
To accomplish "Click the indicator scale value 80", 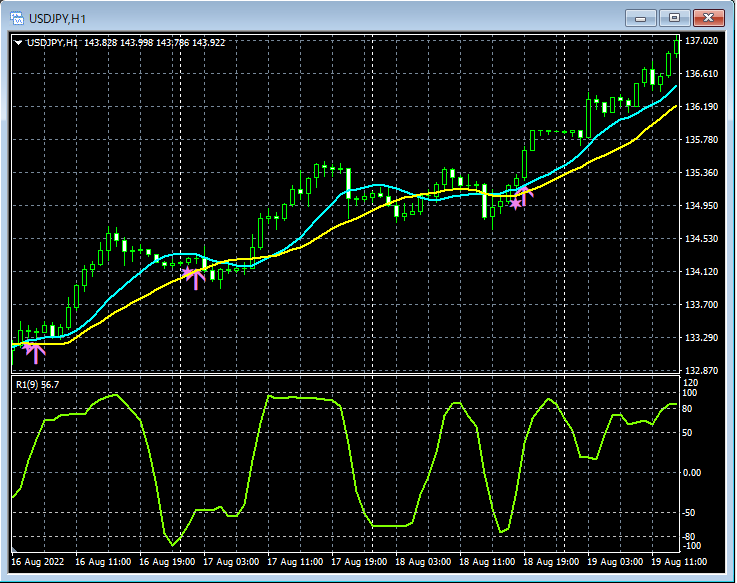I will [687, 409].
